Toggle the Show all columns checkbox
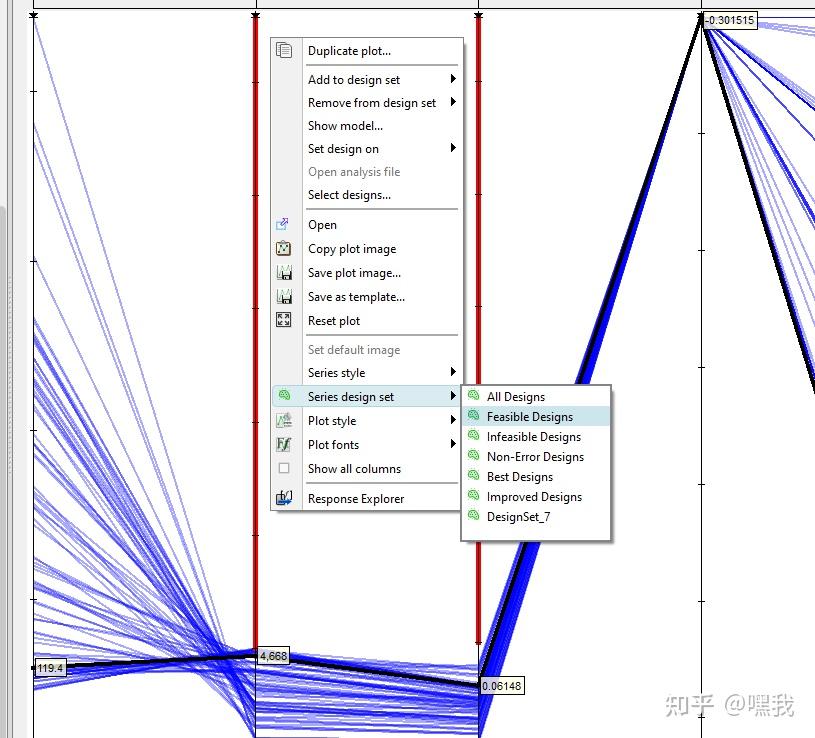 tap(284, 468)
